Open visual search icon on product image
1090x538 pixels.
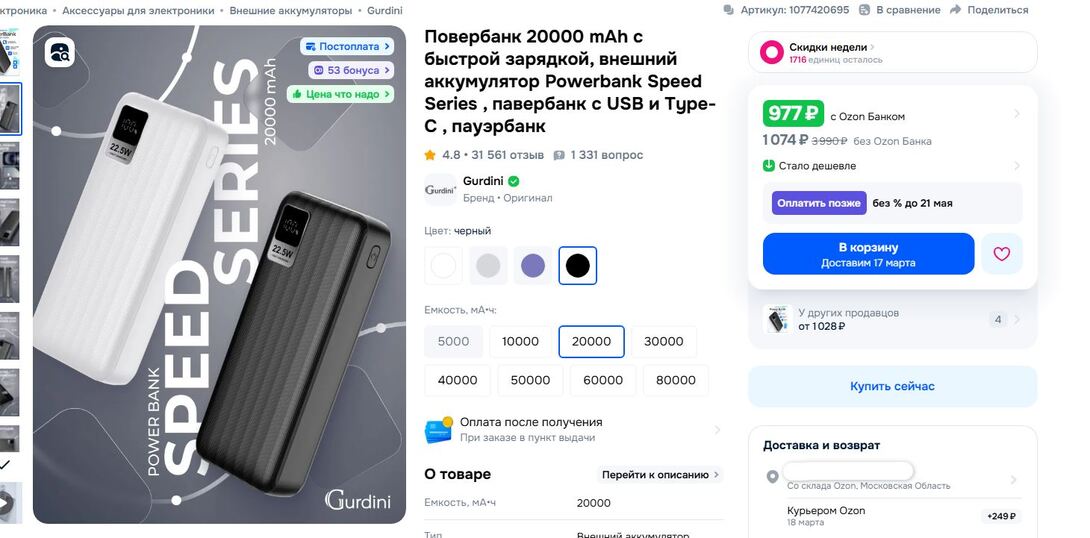click(60, 52)
